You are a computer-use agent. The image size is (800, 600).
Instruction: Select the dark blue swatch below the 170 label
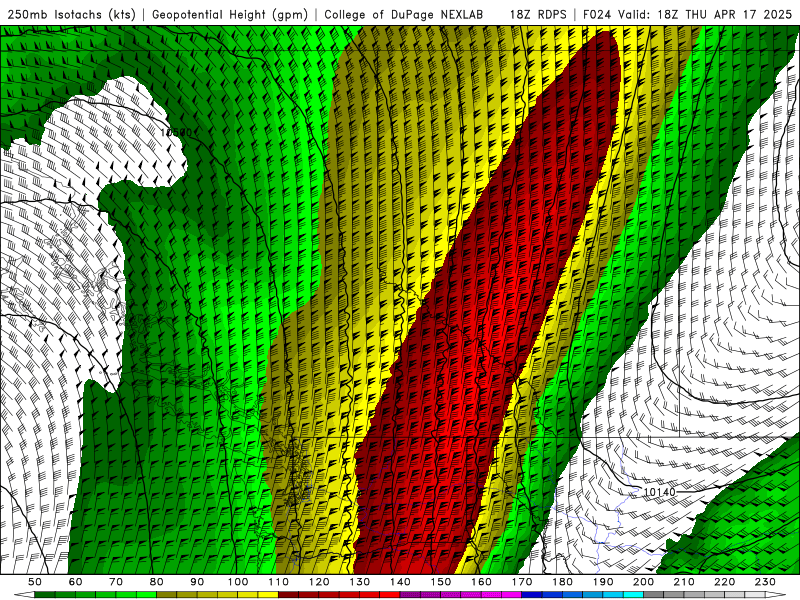pos(532,595)
